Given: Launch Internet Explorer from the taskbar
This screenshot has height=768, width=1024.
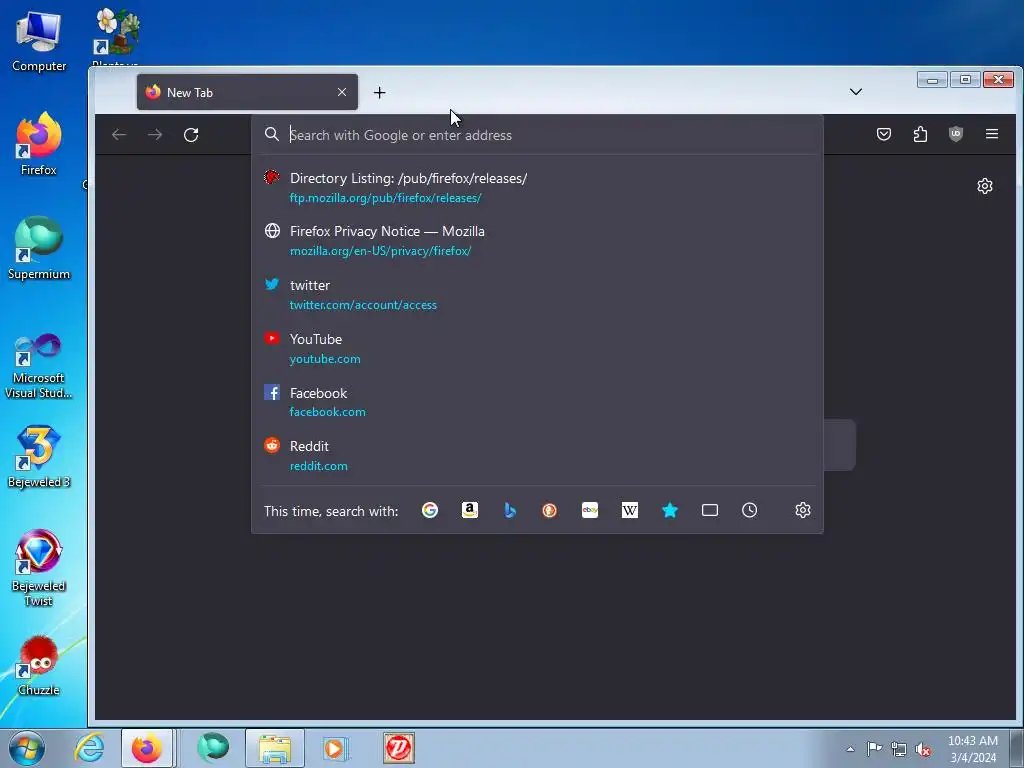Looking at the screenshot, I should click(x=89, y=748).
